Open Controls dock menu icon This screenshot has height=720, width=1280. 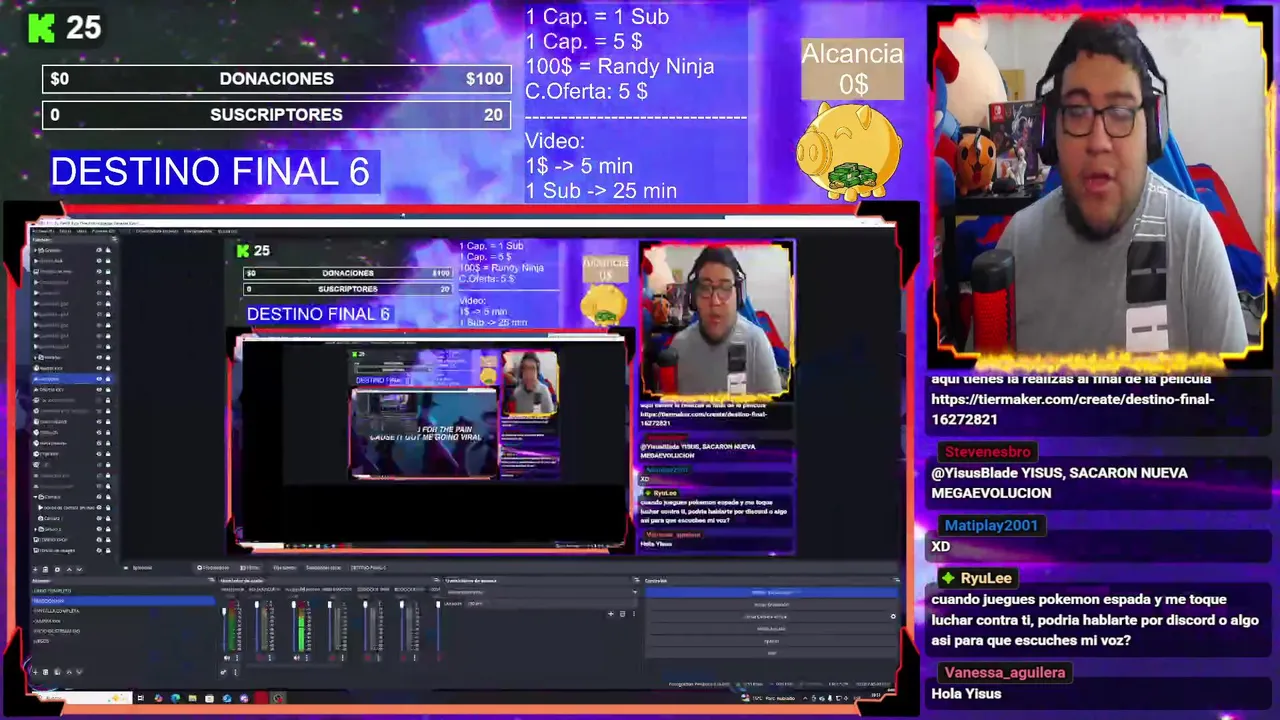coord(896,580)
